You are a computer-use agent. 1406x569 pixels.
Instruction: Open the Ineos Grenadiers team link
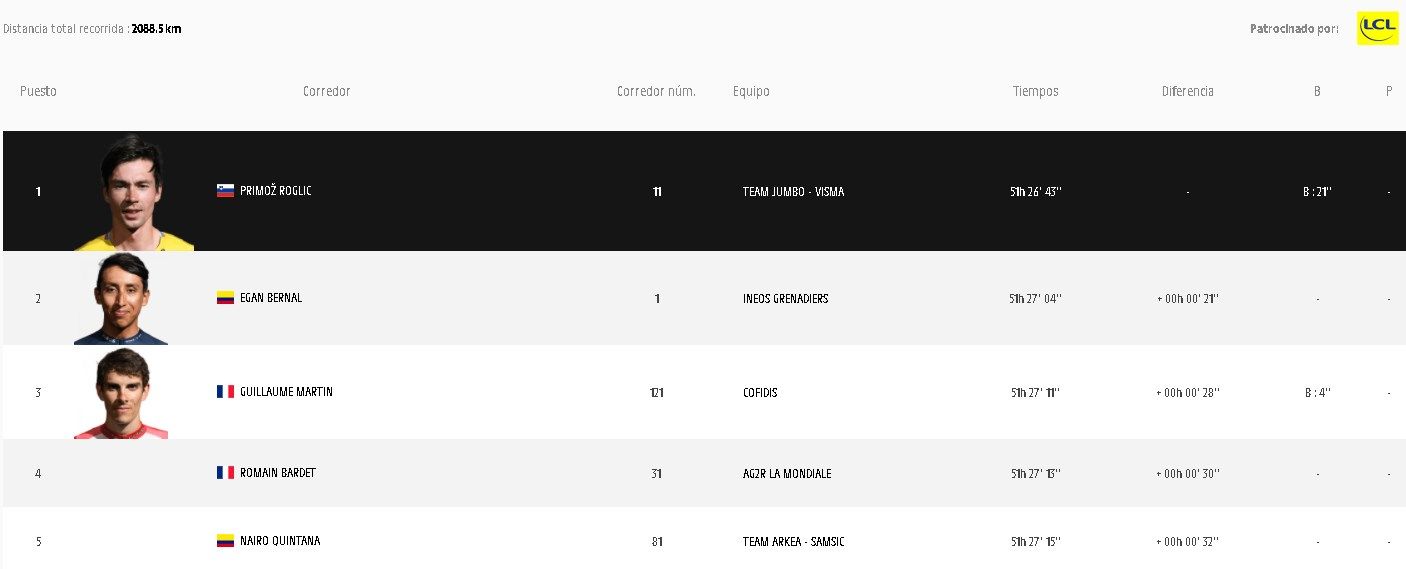pyautogui.click(x=785, y=299)
